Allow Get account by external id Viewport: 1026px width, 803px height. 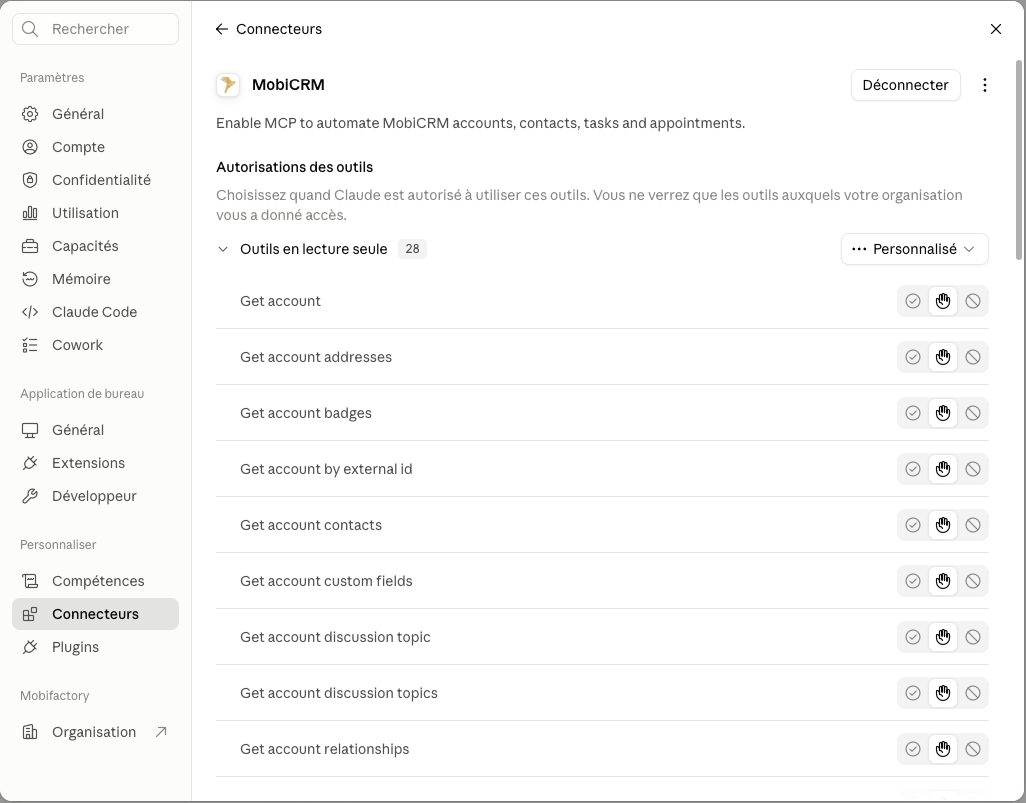pos(913,469)
